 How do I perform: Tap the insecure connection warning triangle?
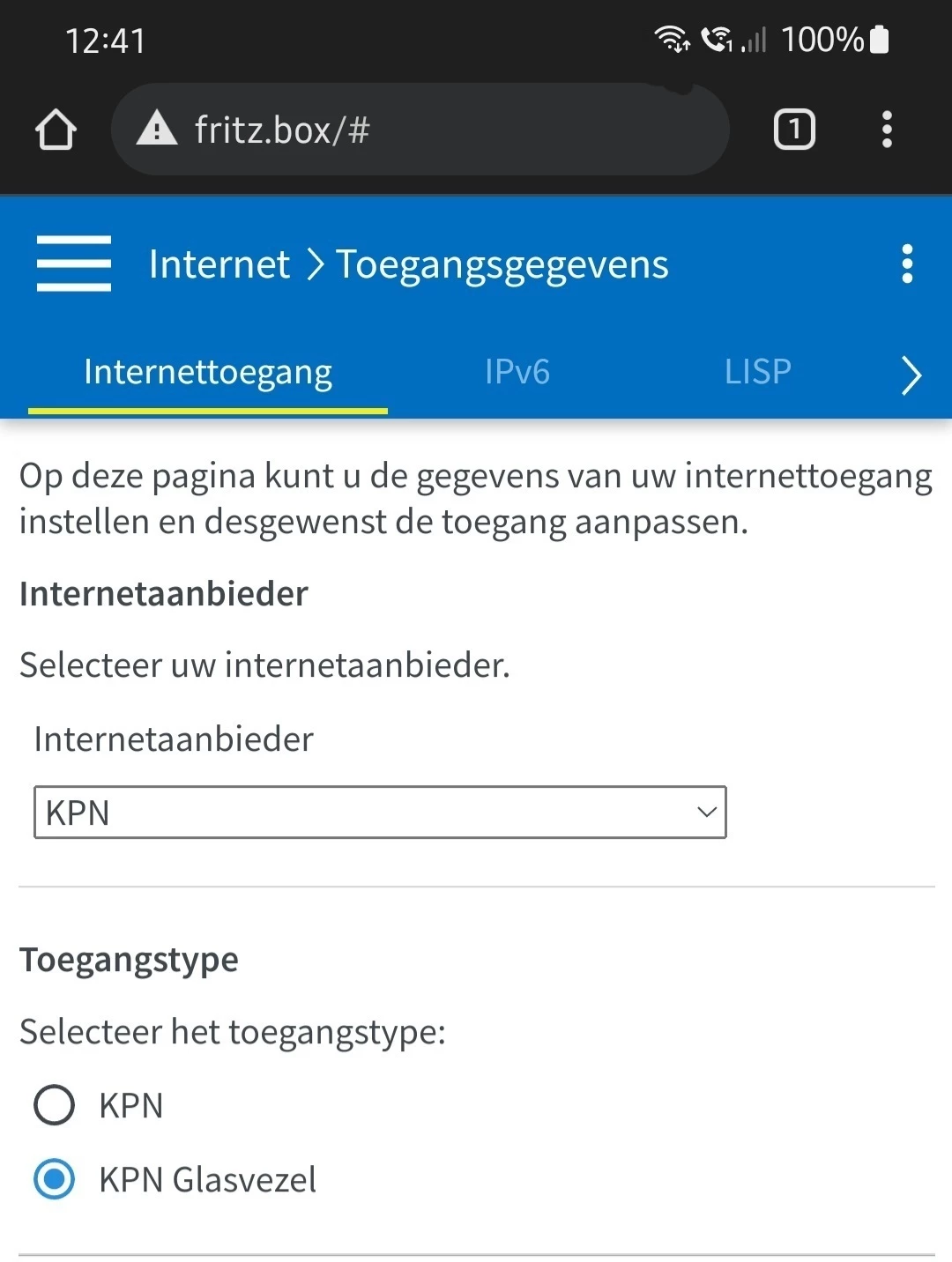(157, 129)
